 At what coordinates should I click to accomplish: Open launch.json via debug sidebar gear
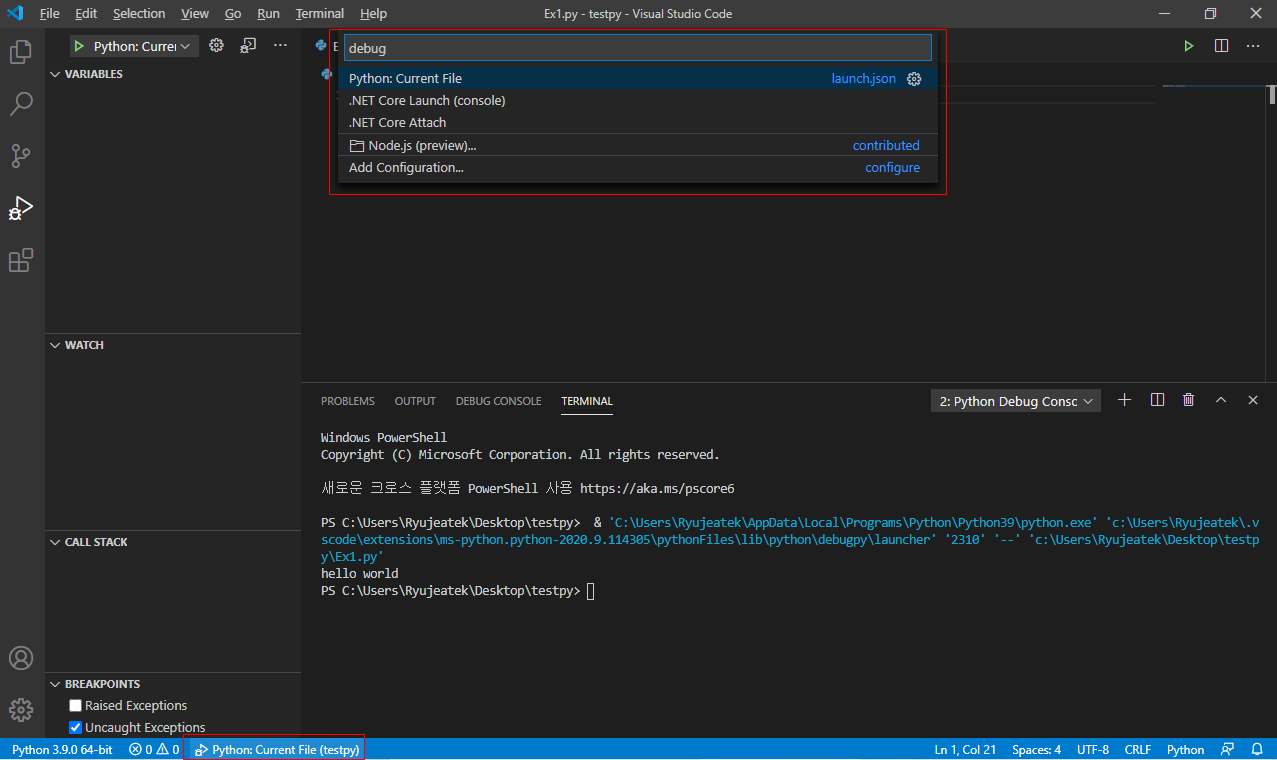click(x=216, y=46)
